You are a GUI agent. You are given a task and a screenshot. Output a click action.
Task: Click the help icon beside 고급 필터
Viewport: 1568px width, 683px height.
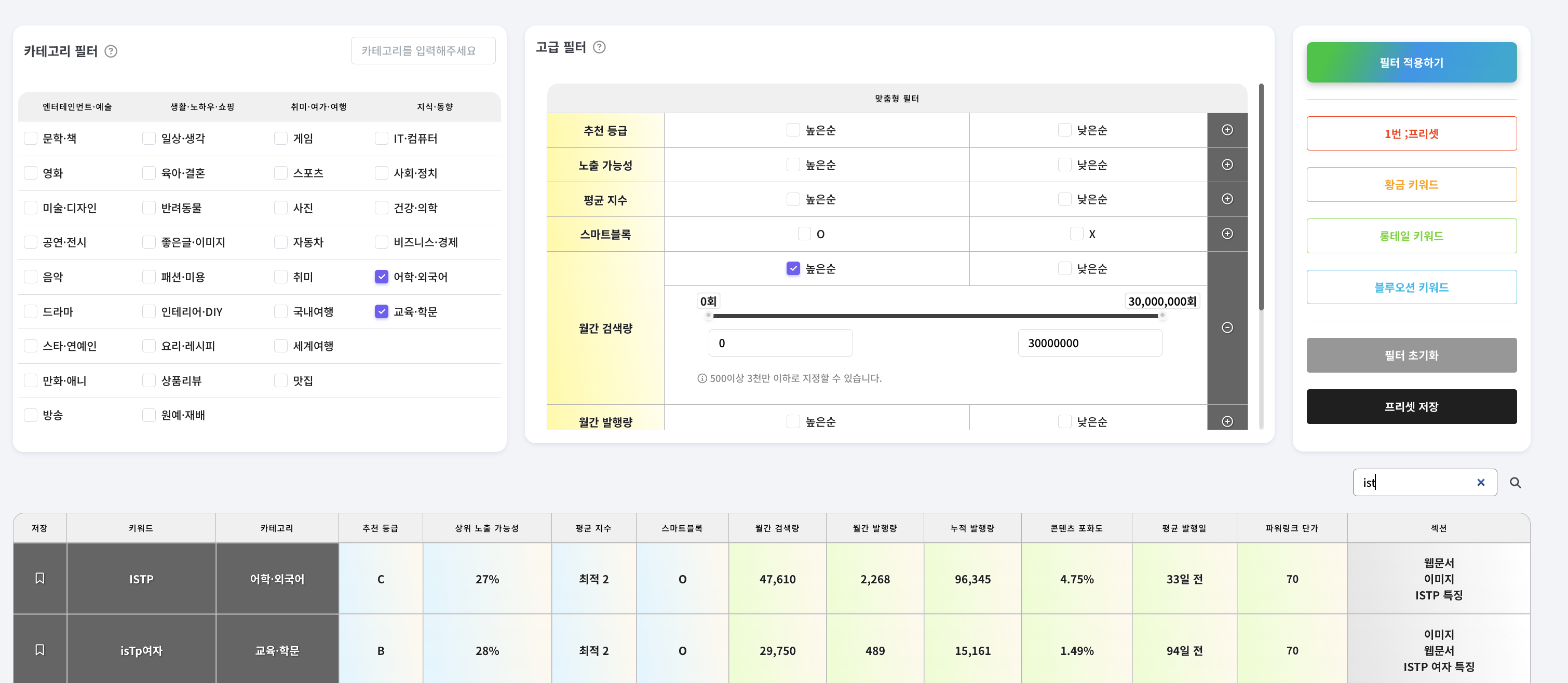click(599, 47)
